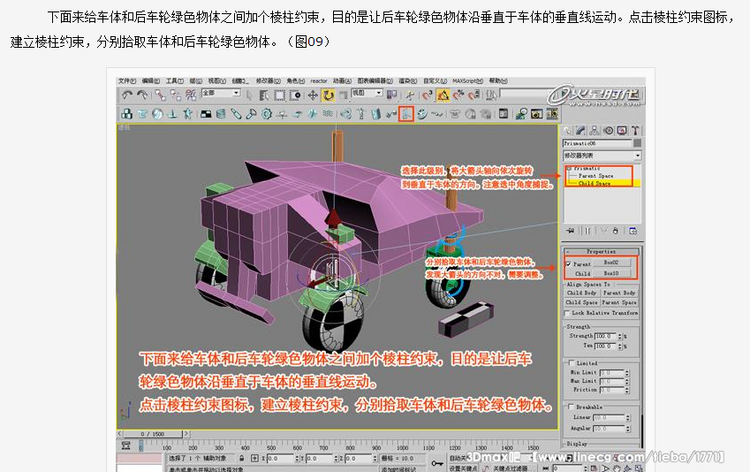Screen dimensions: 750x472
Task: Toggle the Percent Snap button
Action: coord(459,95)
